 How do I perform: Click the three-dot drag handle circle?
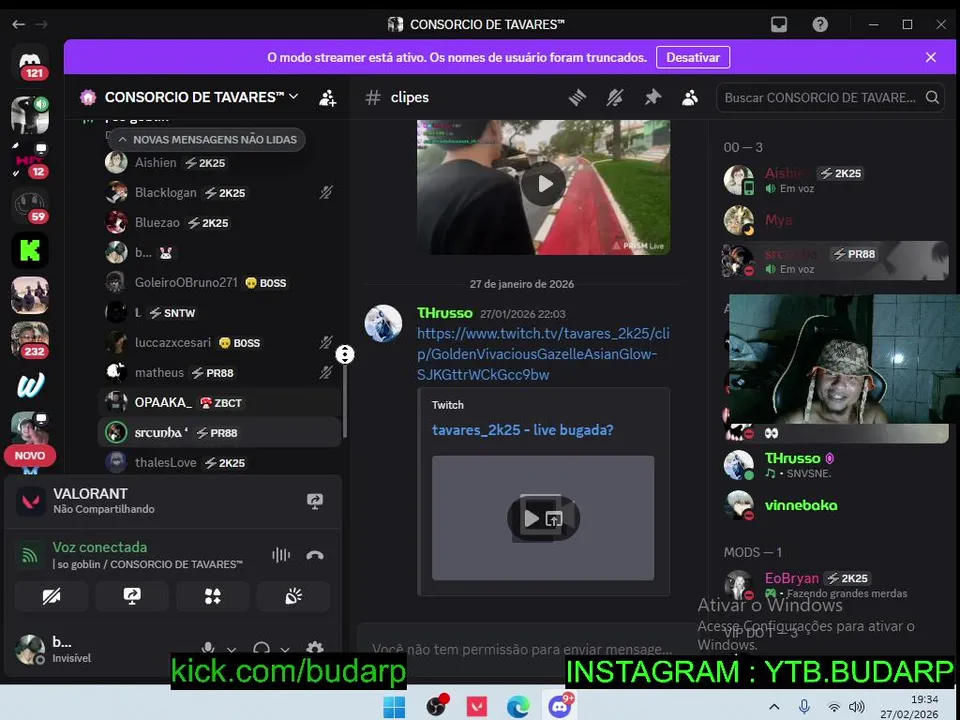coord(345,354)
